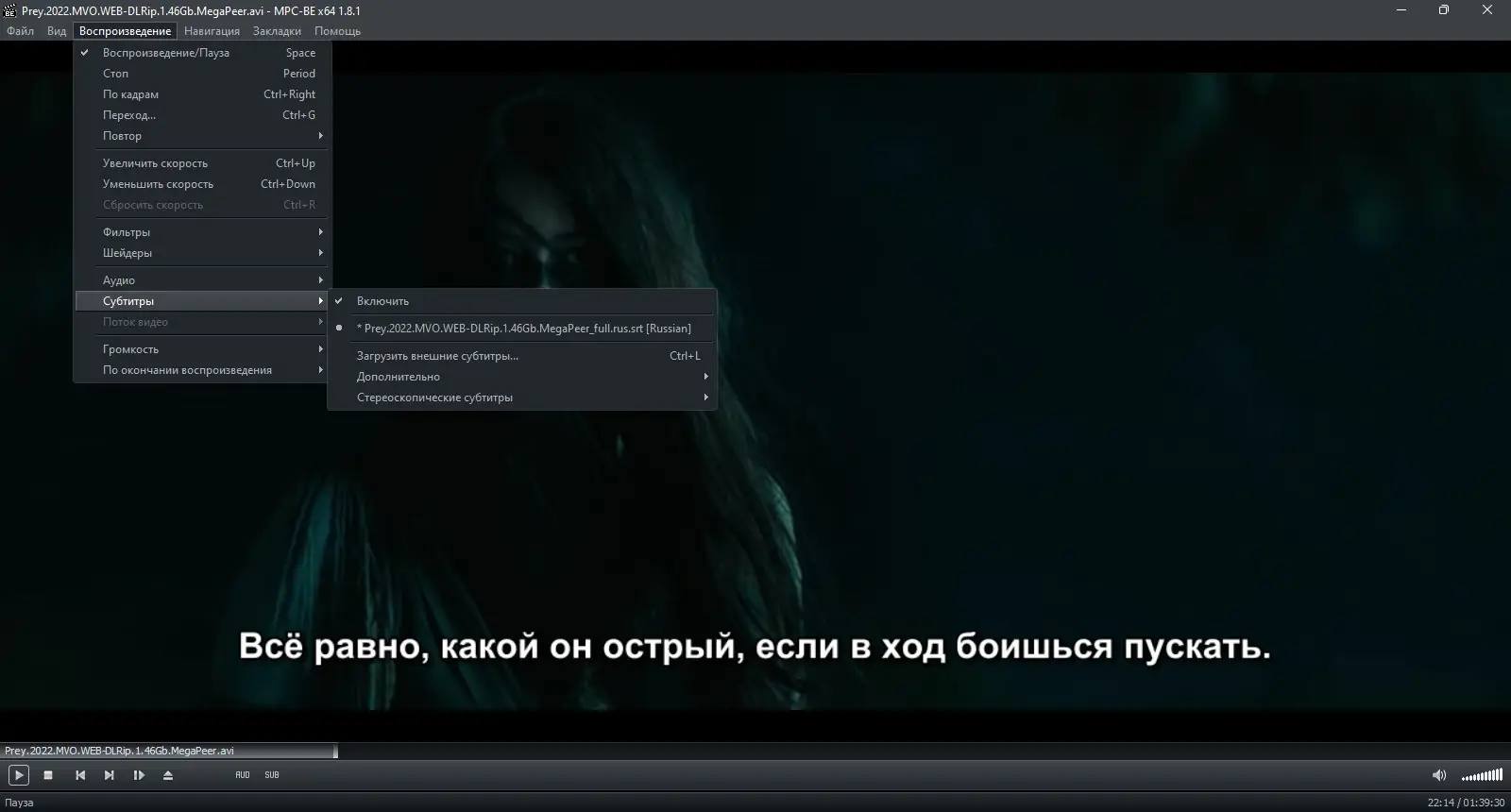Viewport: 1511px width, 812px height.
Task: Click the Пауза status text
Action: pyautogui.click(x=19, y=803)
